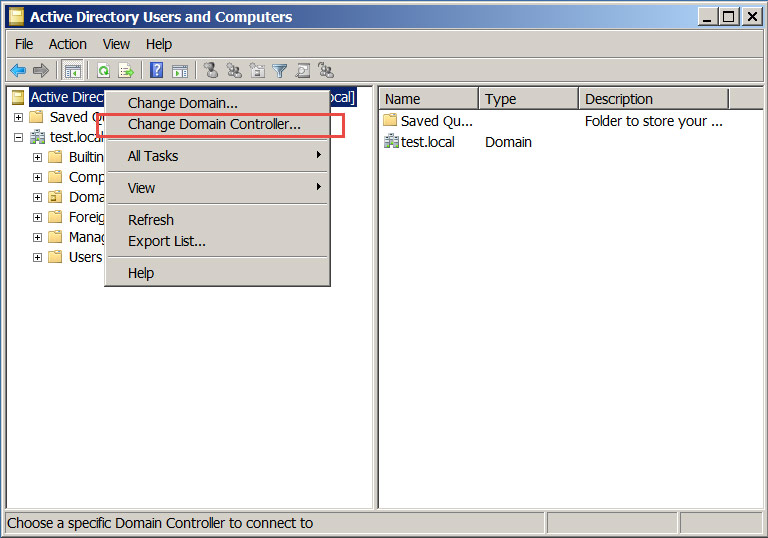Click the blue Back arrow in toolbar
Screen dimensions: 768x538
point(17,70)
